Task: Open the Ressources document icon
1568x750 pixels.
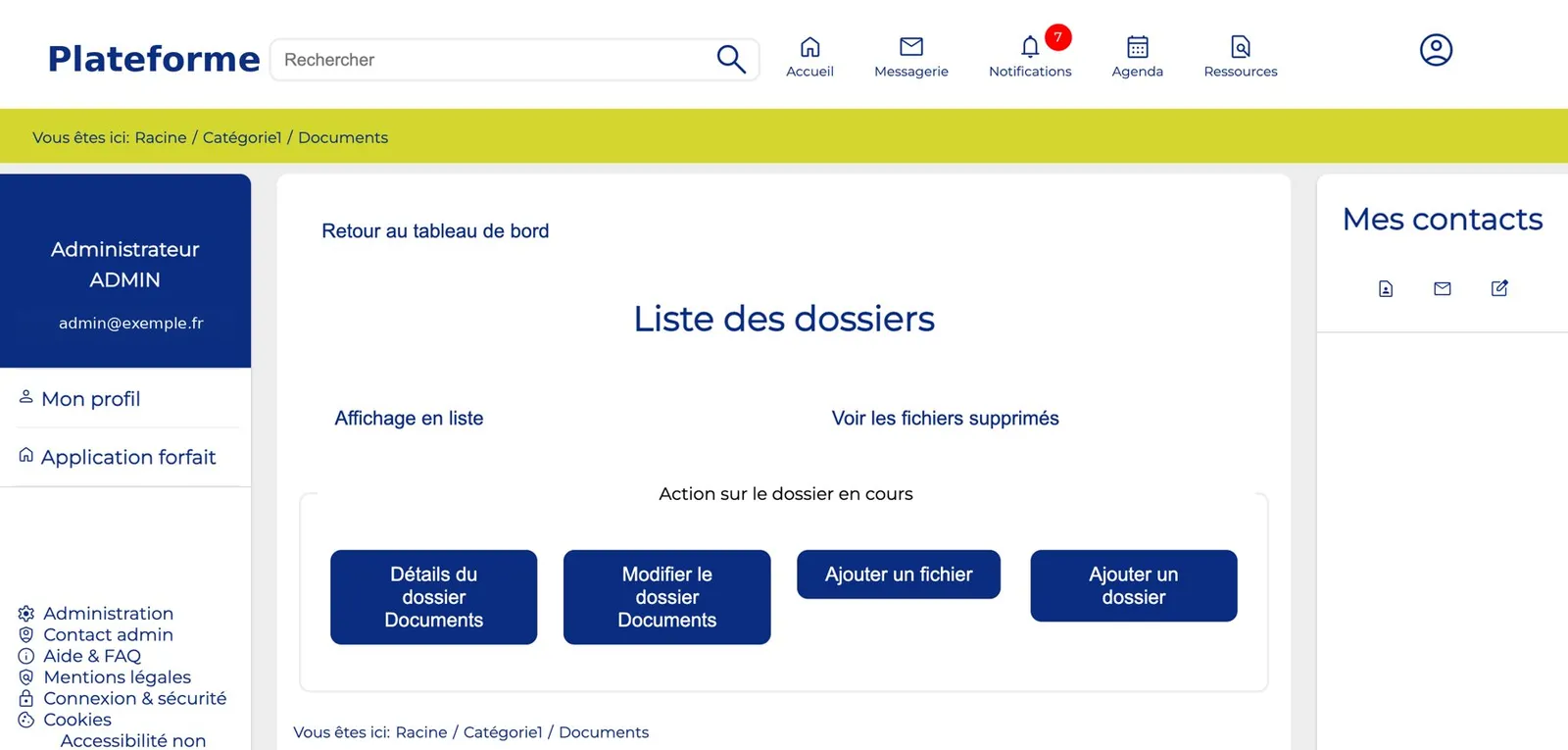Action: (1241, 46)
